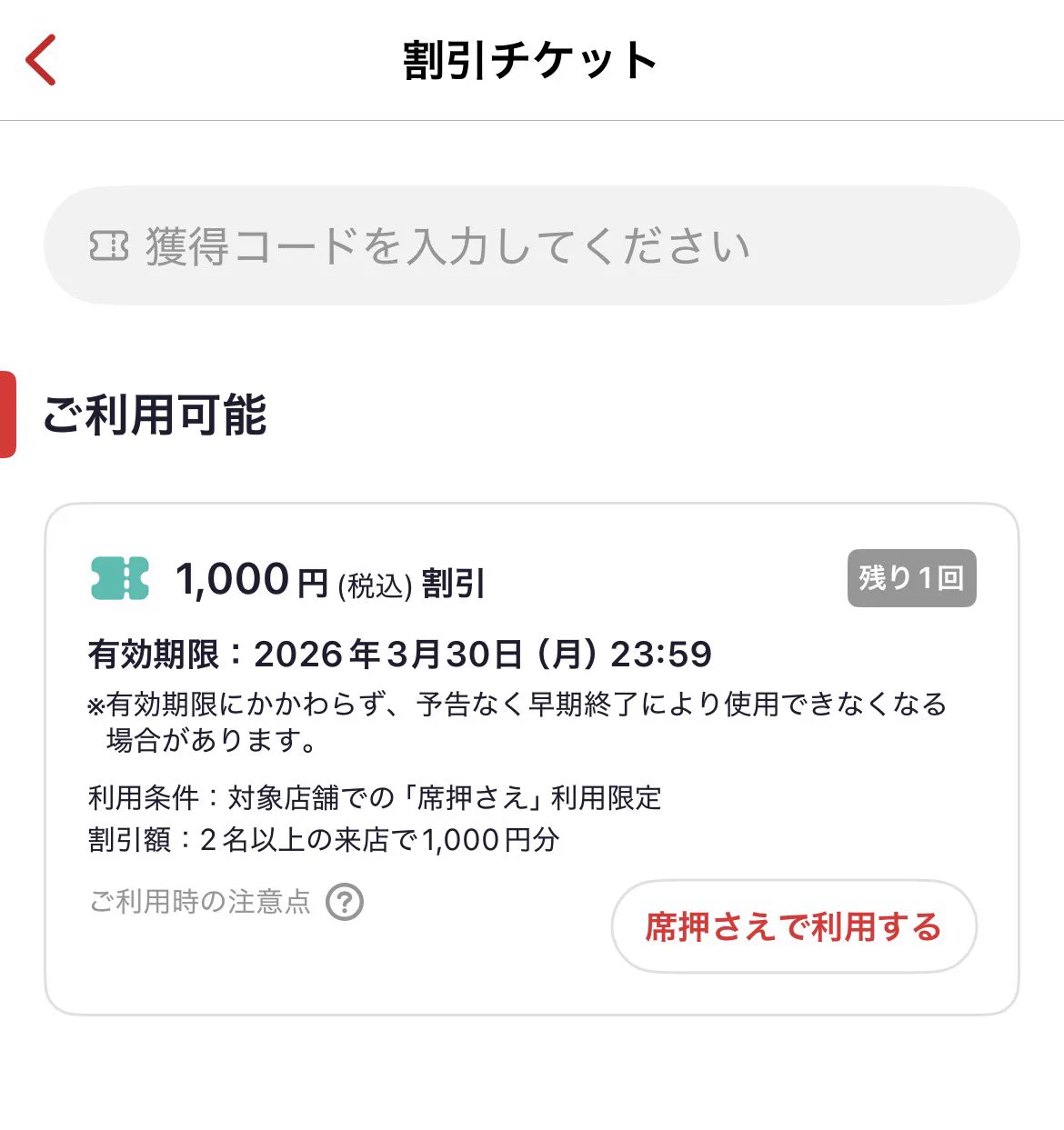The height and width of the screenshot is (1130, 1064).
Task: Tap the red back arrow icon
Action: click(x=41, y=60)
